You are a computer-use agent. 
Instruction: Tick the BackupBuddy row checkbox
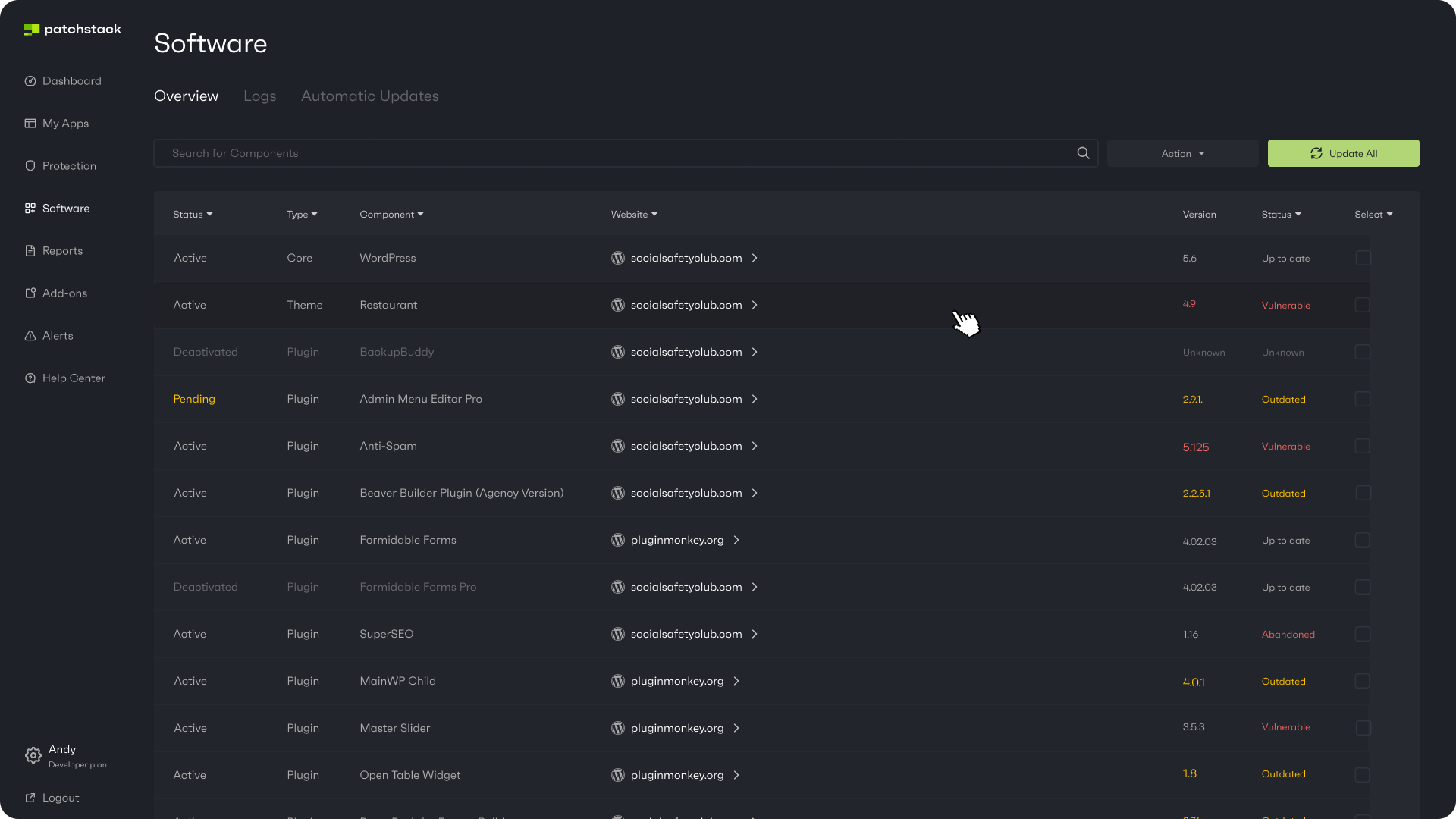[x=1363, y=352]
